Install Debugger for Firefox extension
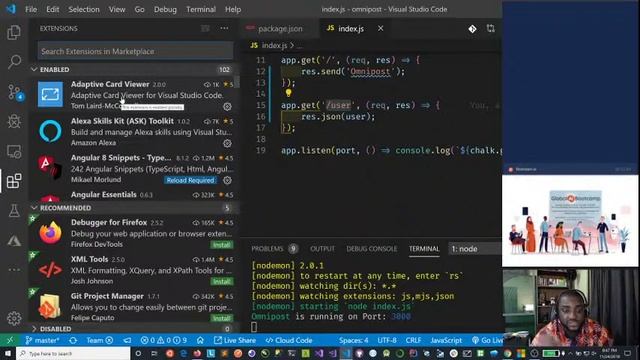 tap(222, 244)
